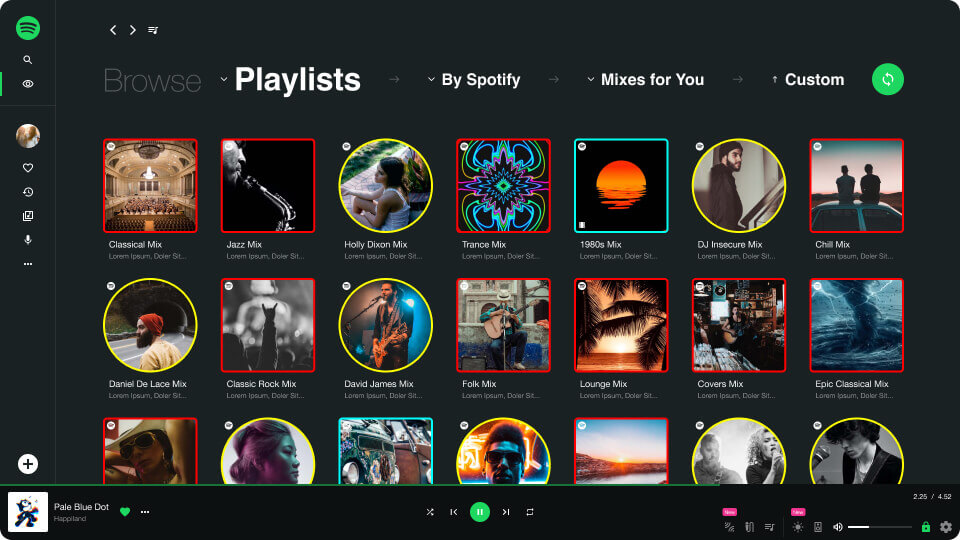Open recently played history icon

(x=28, y=192)
